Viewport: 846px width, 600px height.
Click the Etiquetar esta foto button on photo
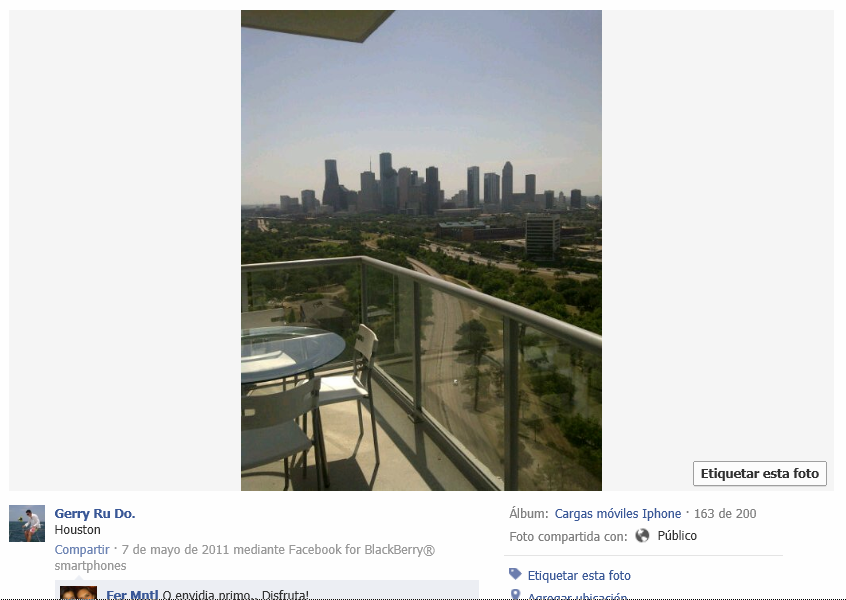(760, 473)
